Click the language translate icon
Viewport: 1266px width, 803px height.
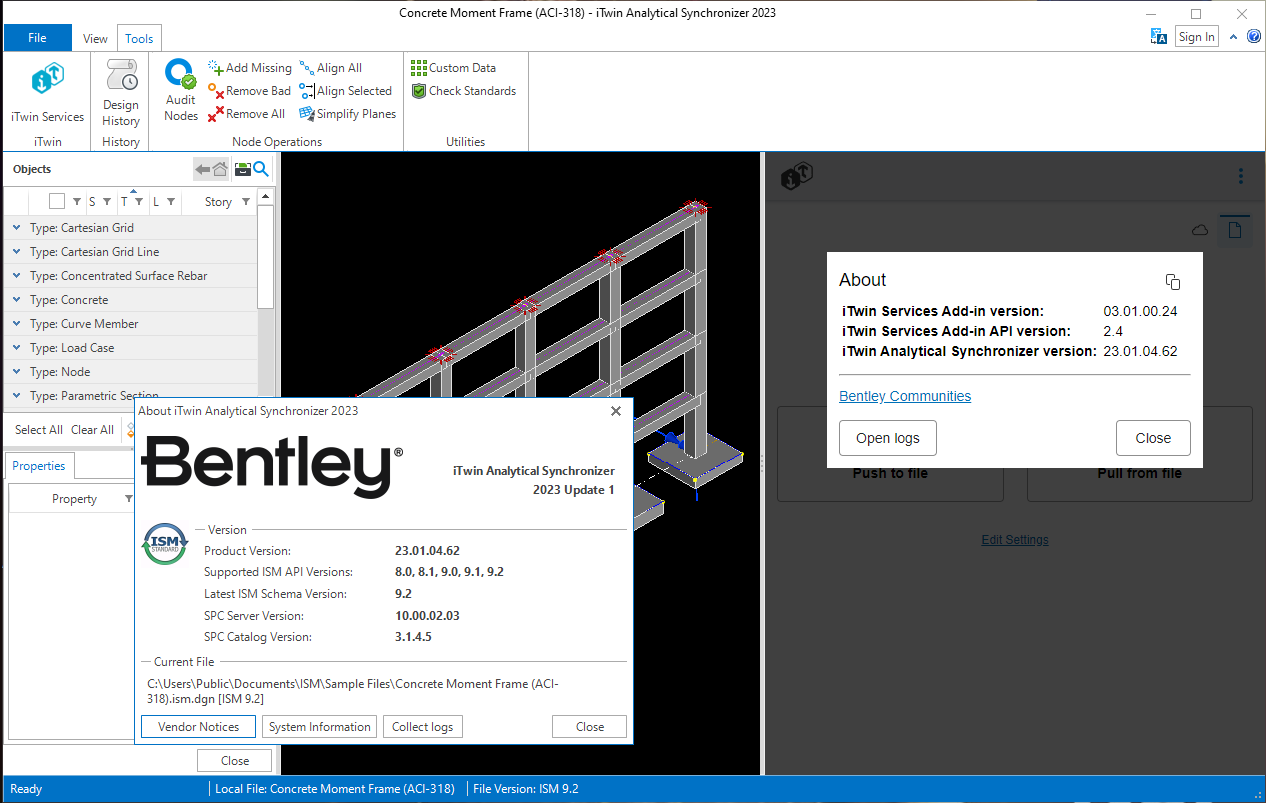(x=1160, y=37)
